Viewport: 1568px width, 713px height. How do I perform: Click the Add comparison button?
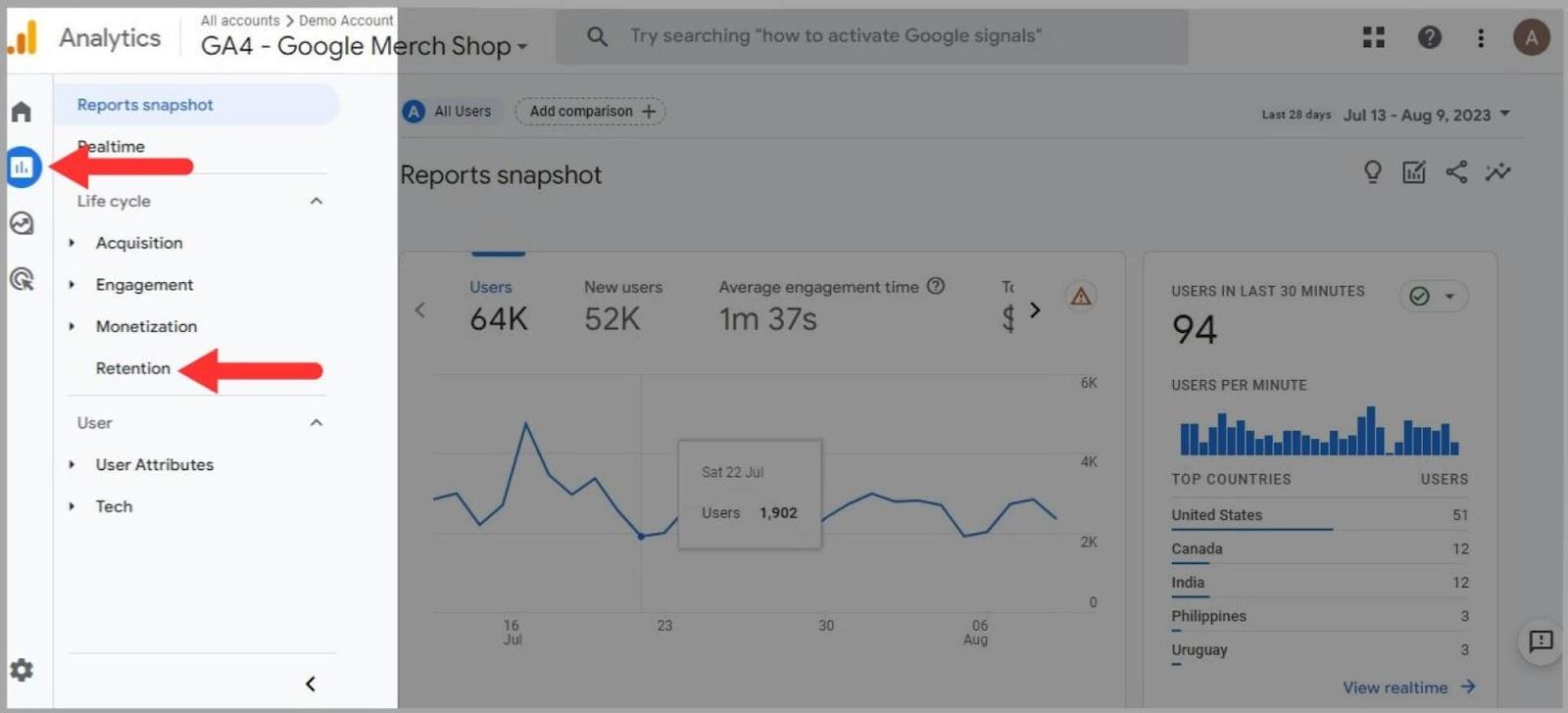pyautogui.click(x=589, y=111)
